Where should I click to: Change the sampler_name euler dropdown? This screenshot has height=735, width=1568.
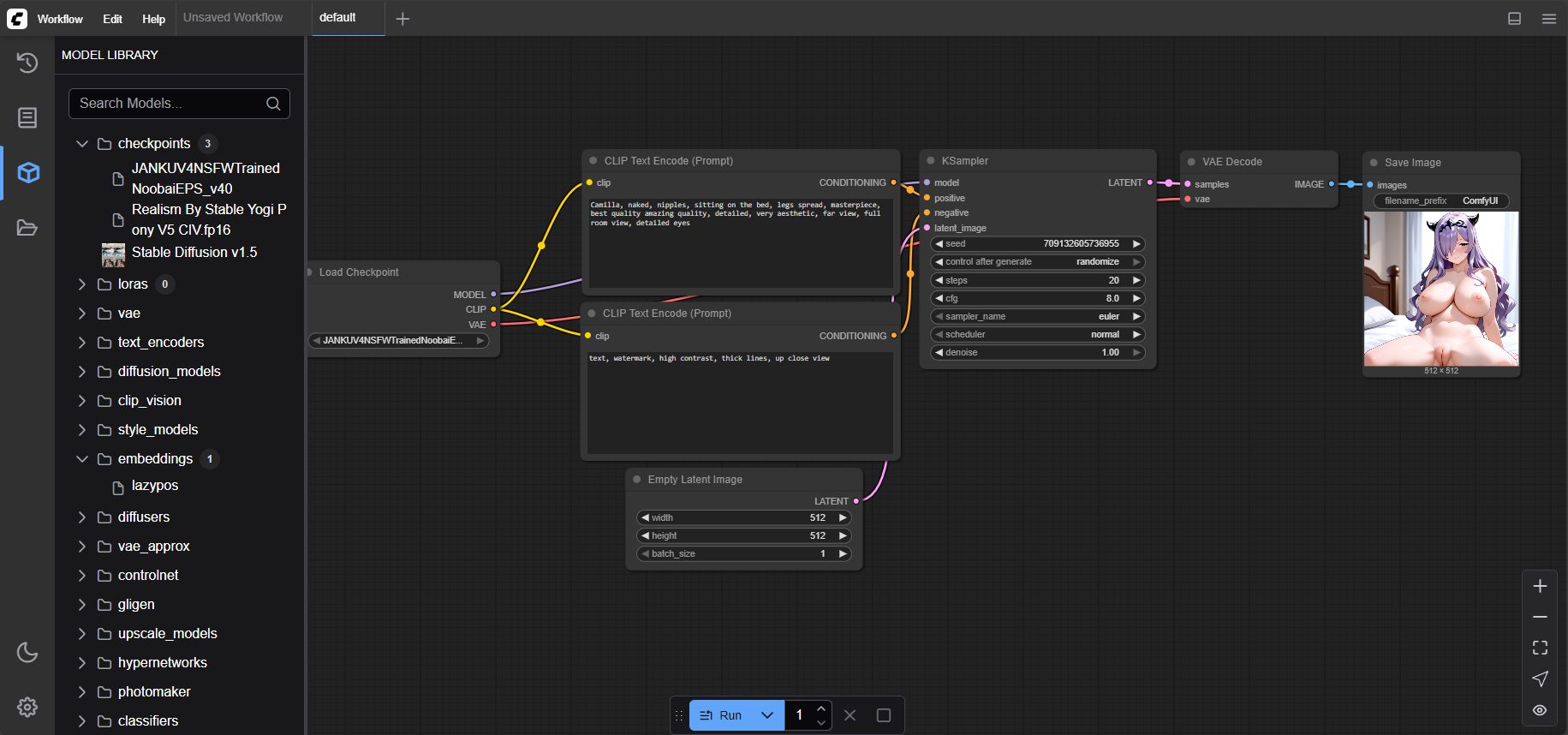pos(1038,316)
